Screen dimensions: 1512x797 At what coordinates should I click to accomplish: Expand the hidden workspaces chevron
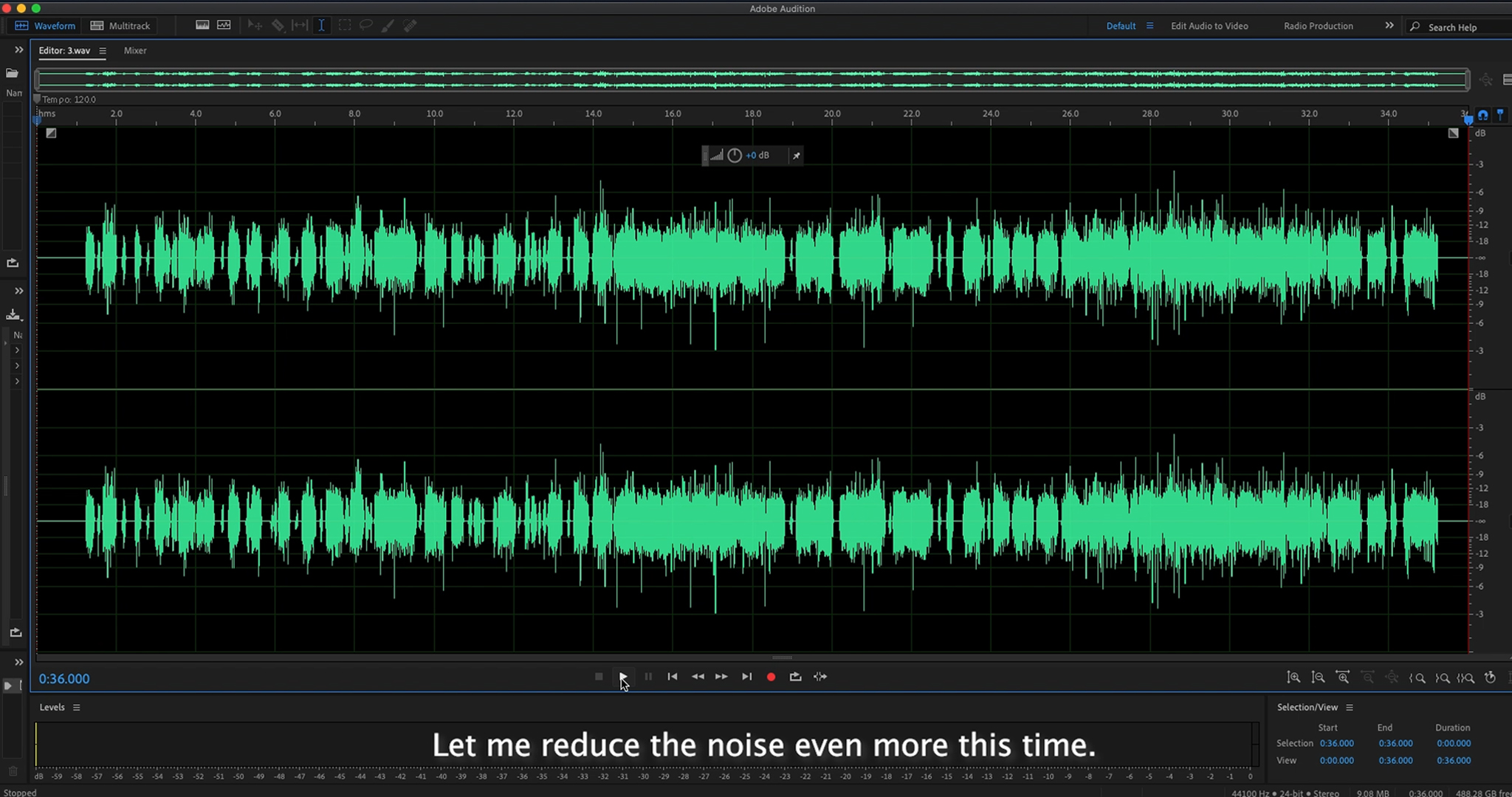click(x=1389, y=26)
